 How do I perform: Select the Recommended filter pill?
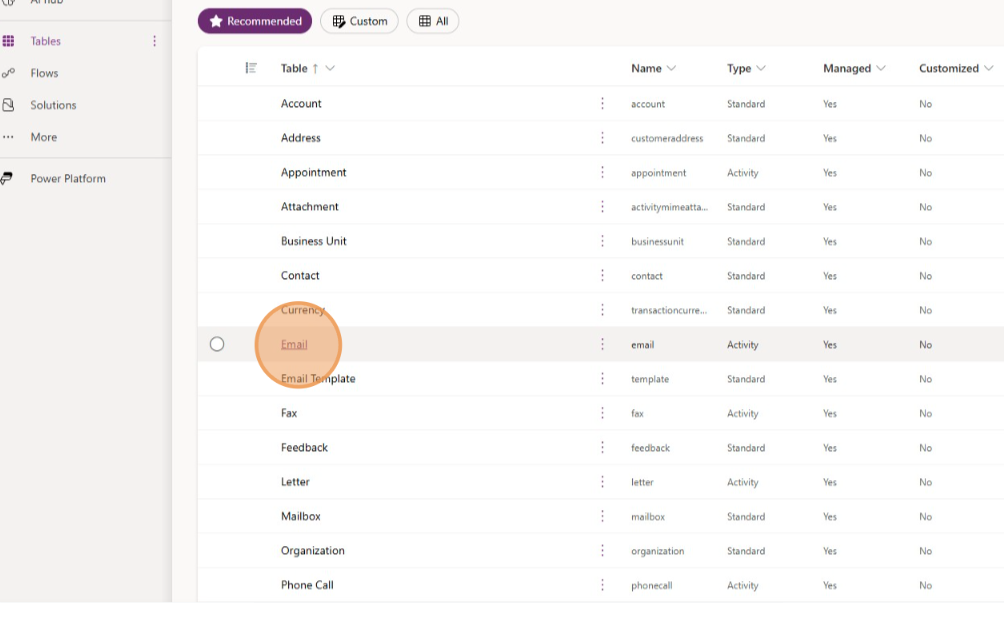255,21
